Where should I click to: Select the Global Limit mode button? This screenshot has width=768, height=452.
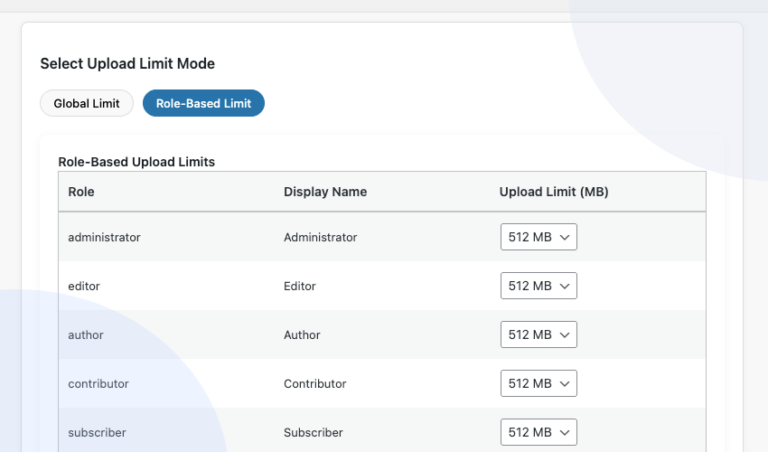87,103
